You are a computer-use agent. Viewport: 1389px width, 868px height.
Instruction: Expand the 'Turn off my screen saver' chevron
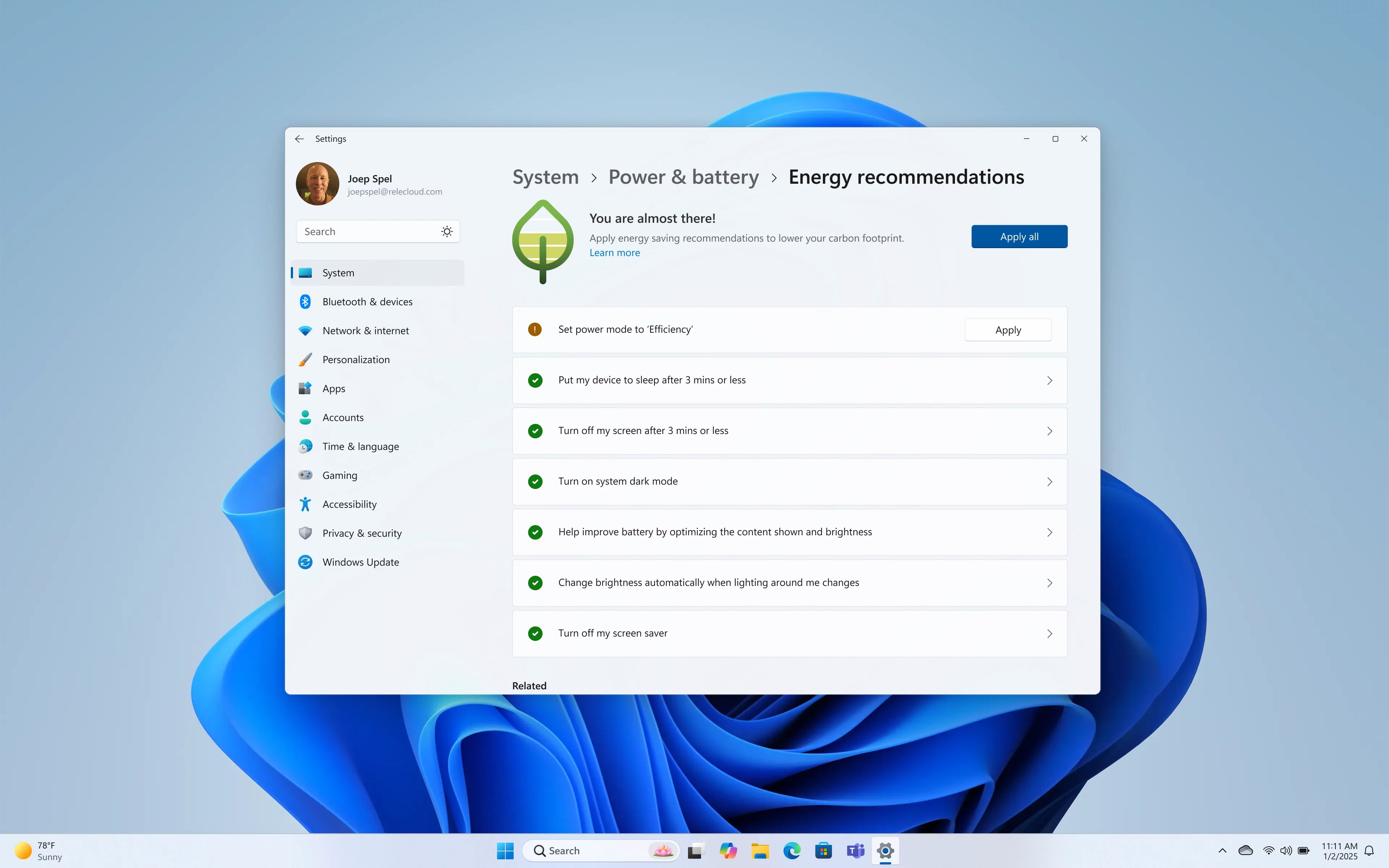coord(1049,634)
